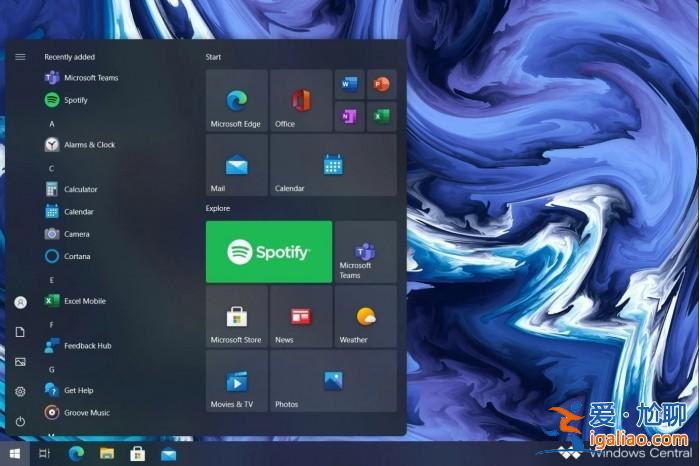
Task: Open PowerPoint from the small tile
Action: [381, 85]
